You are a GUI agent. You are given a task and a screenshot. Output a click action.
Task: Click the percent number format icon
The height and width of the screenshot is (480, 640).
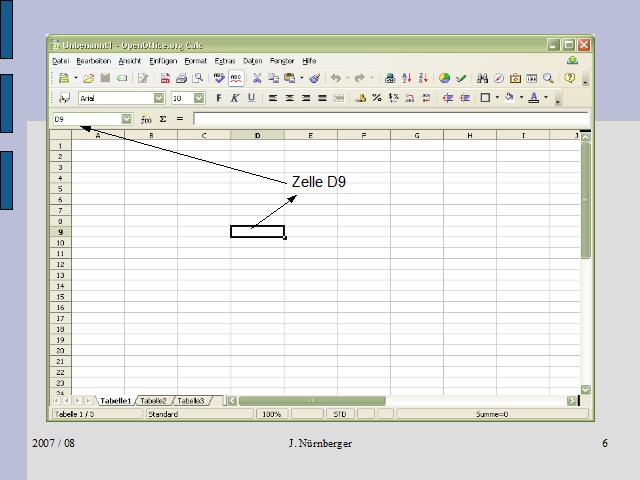[x=377, y=98]
